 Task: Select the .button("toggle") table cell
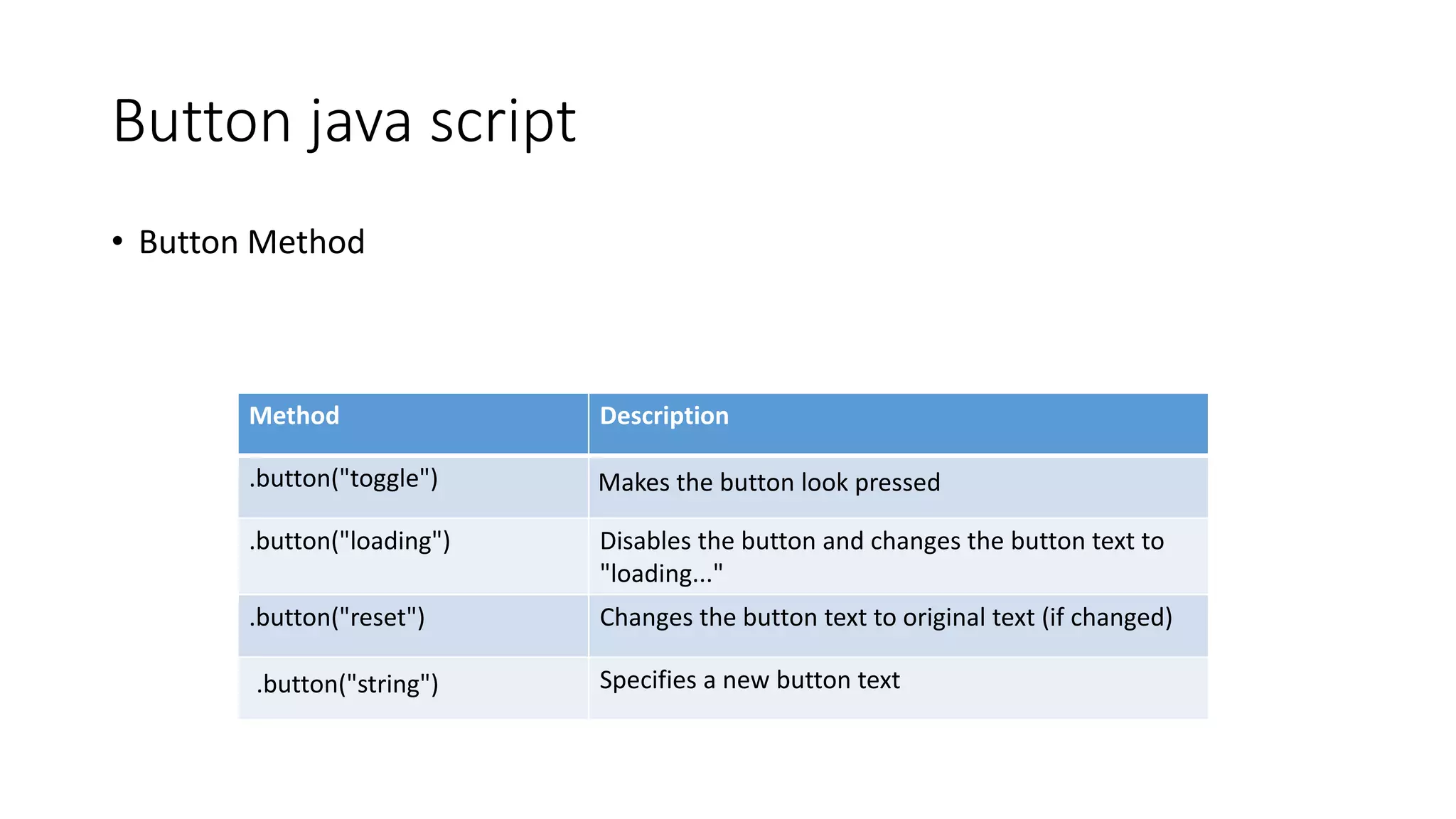(x=343, y=478)
